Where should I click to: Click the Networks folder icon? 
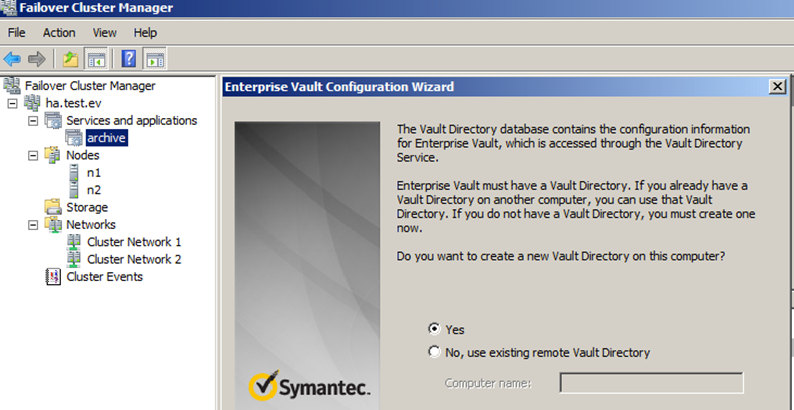tap(54, 224)
